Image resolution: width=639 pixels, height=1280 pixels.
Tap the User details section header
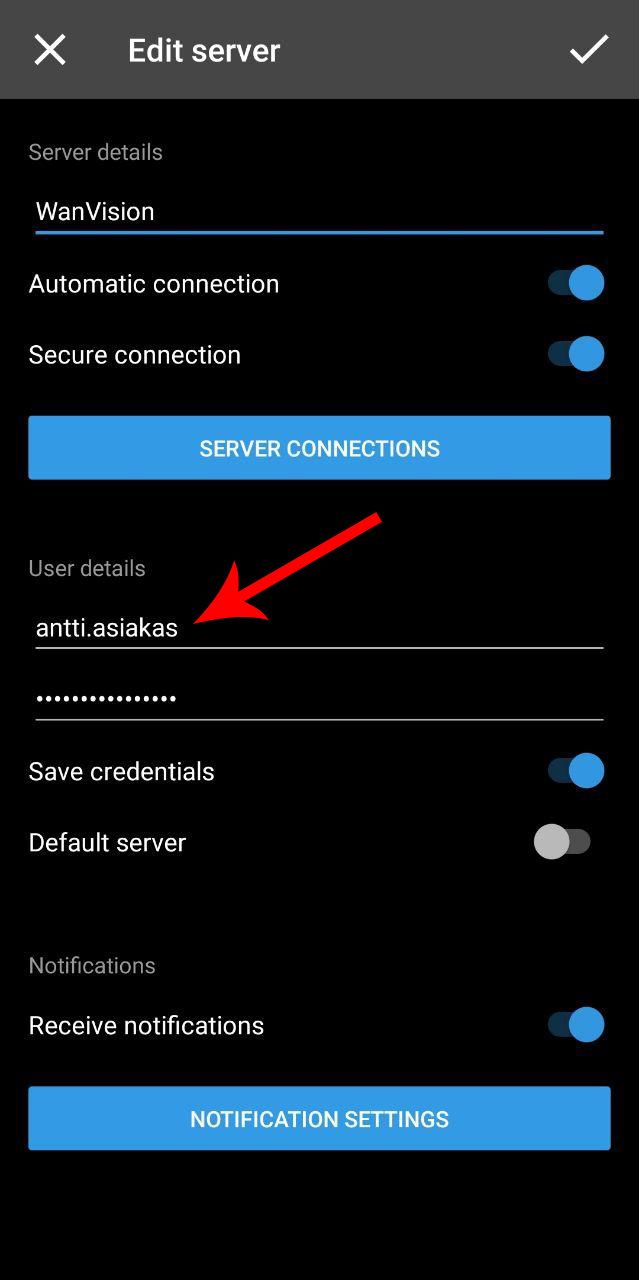87,568
